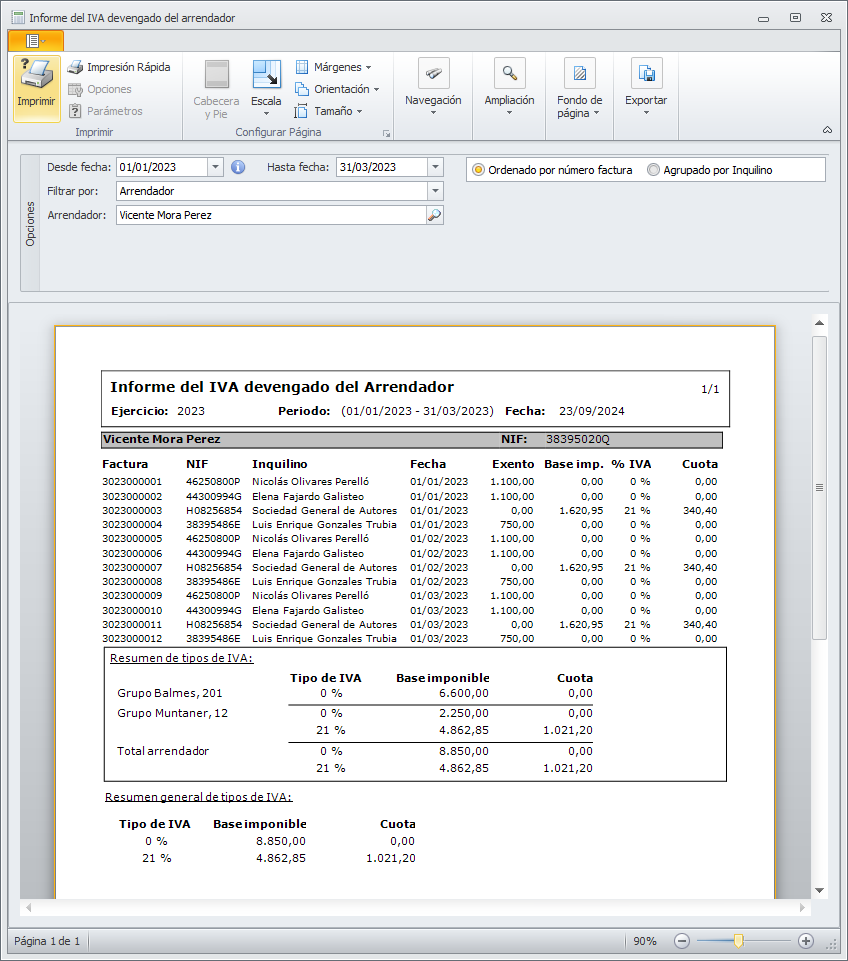Open the Filtrar por dropdown list
848x961 pixels.
coord(435,191)
